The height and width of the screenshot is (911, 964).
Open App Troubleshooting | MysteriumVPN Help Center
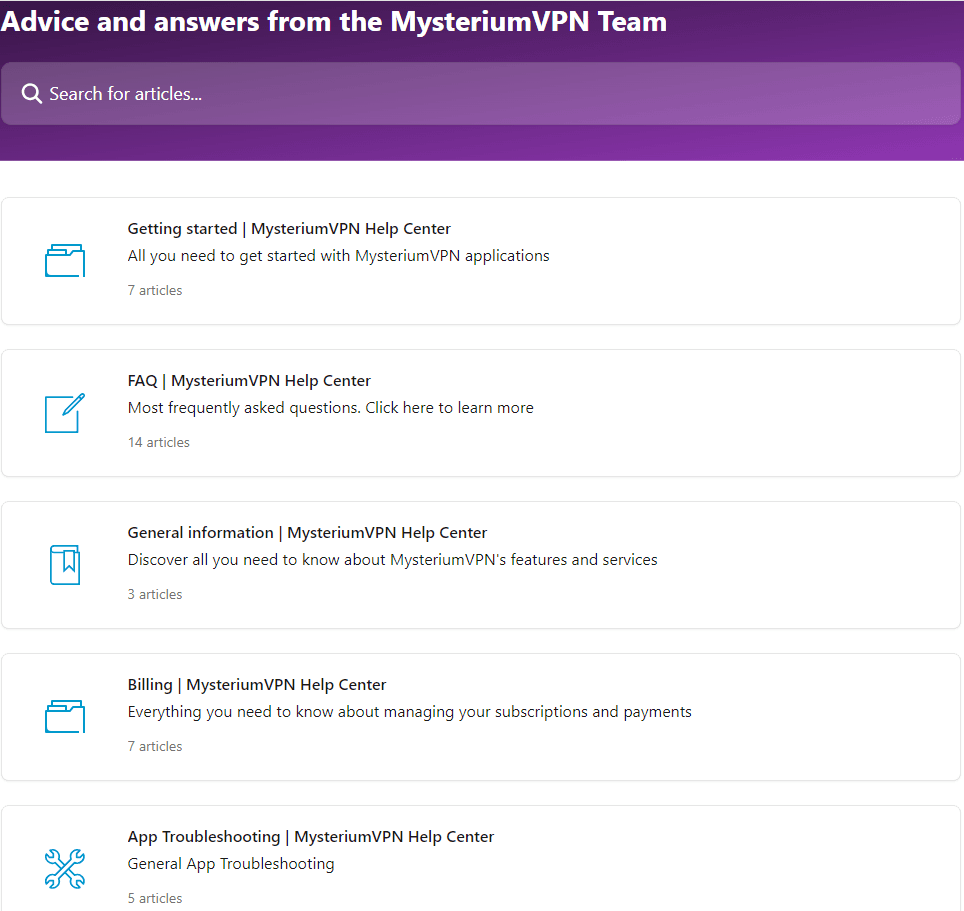[310, 837]
